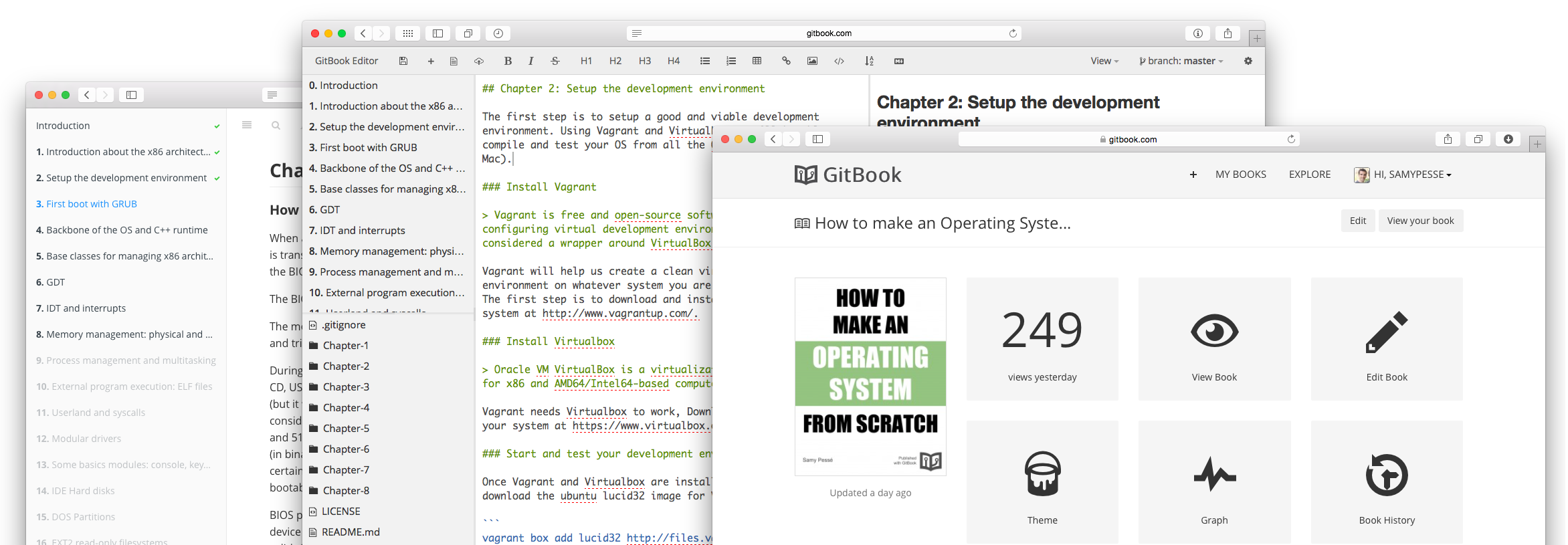The width and height of the screenshot is (1568, 545).
Task: Toggle table of contents icon in reader window
Action: (247, 125)
